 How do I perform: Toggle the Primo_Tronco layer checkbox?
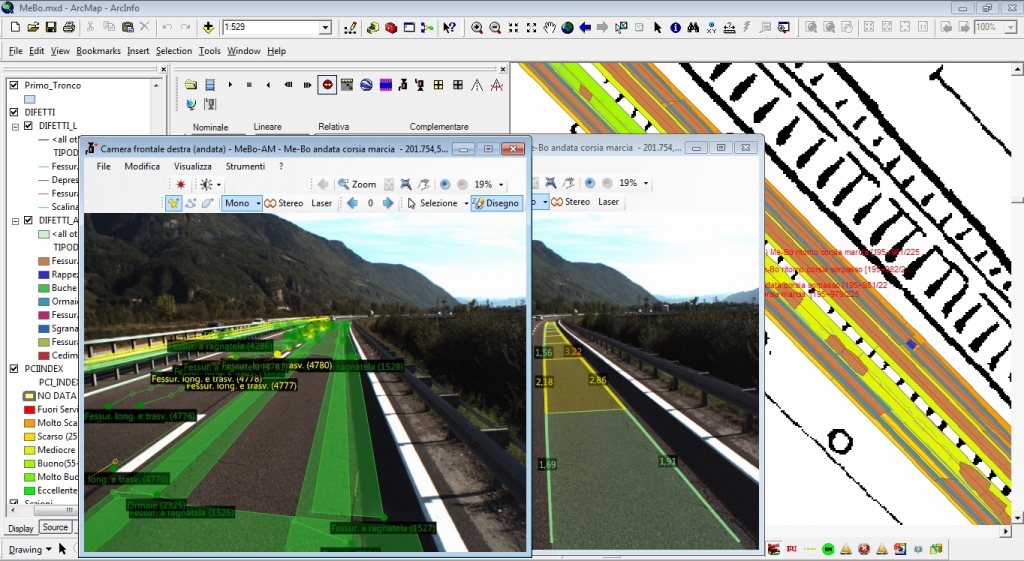tap(14, 85)
